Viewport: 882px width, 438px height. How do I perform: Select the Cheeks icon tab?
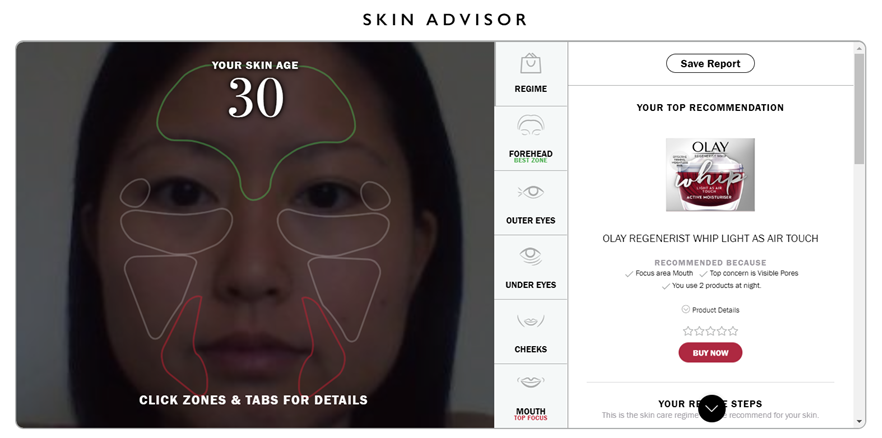pyautogui.click(x=530, y=332)
